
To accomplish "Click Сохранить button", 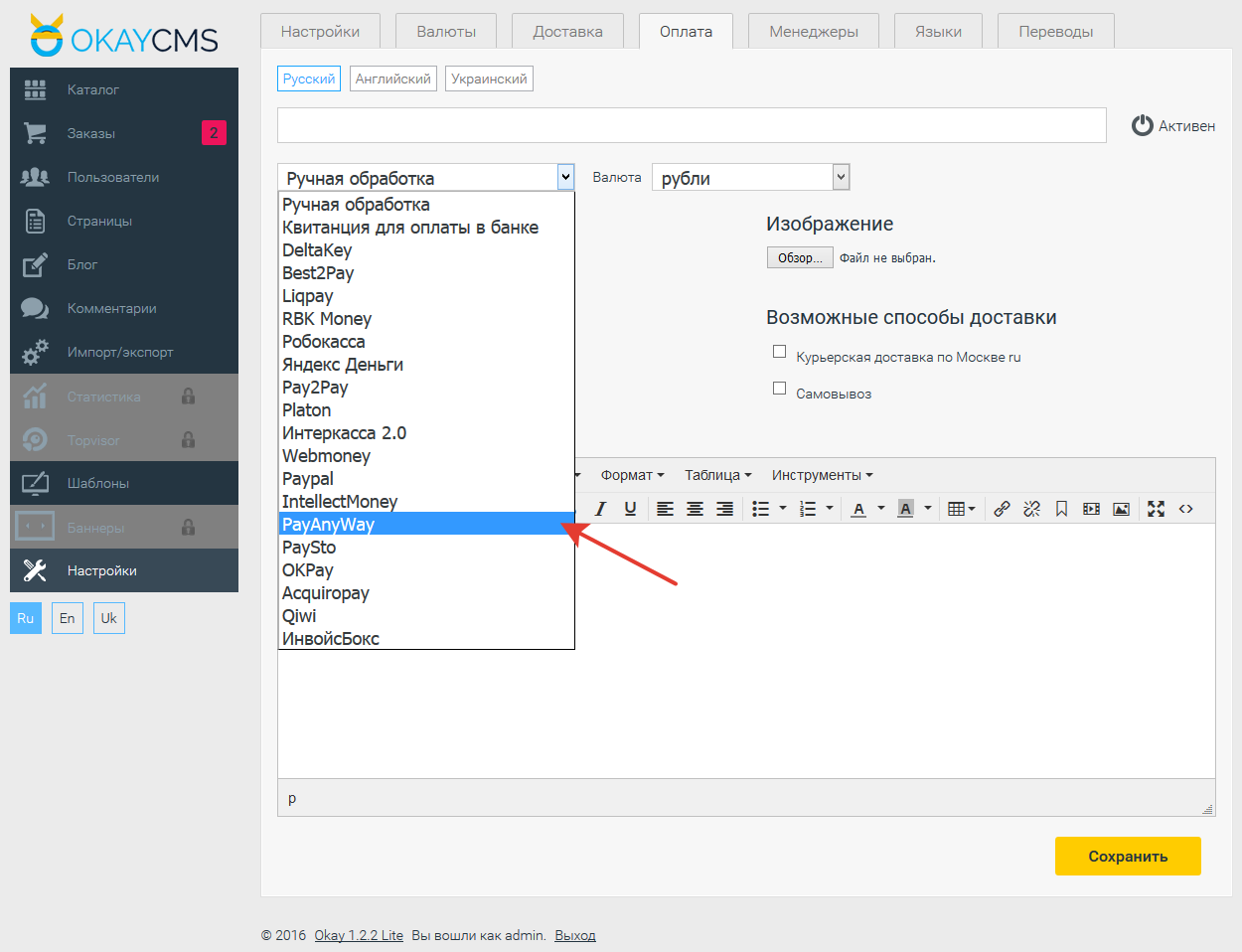I will coord(1128,856).
